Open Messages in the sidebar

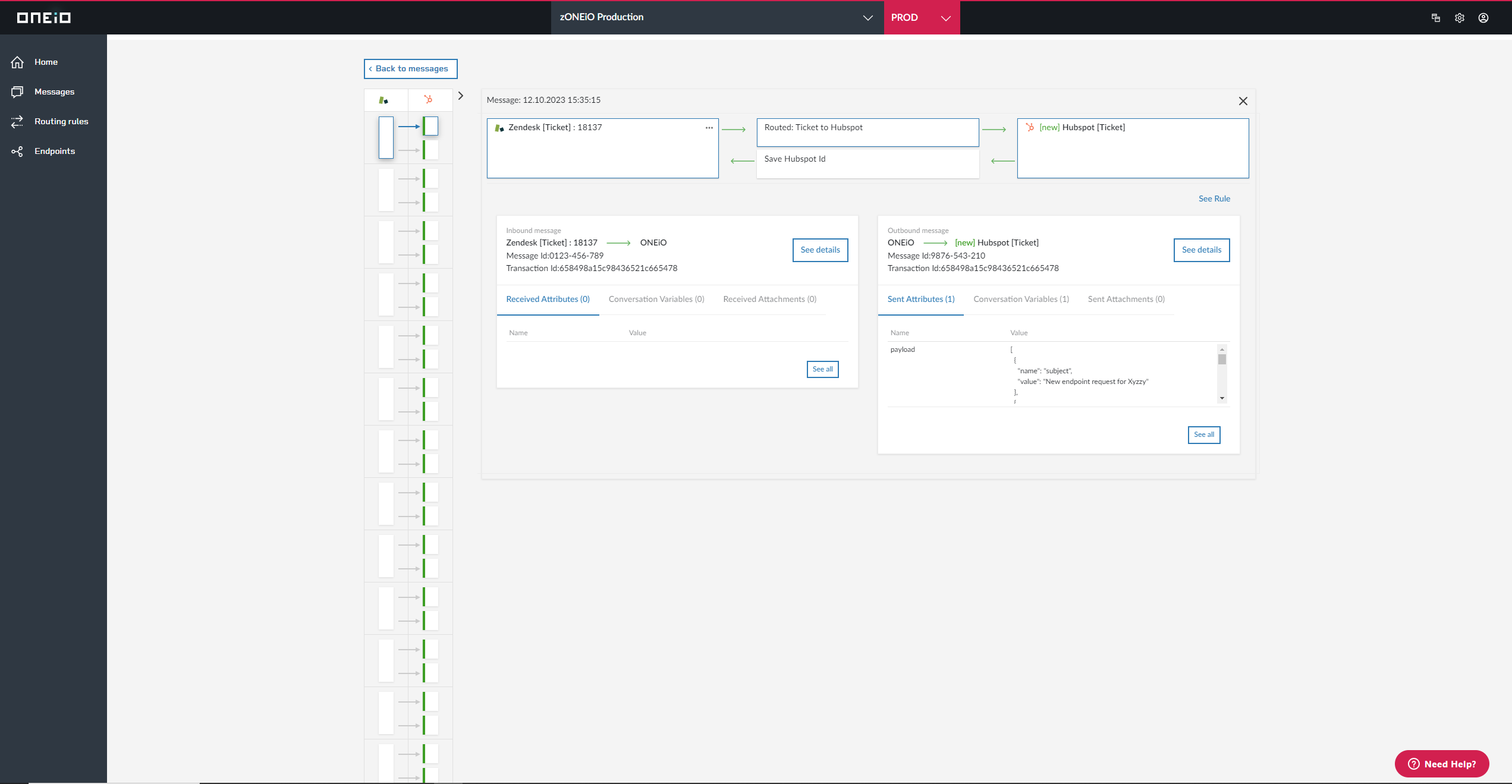[54, 92]
